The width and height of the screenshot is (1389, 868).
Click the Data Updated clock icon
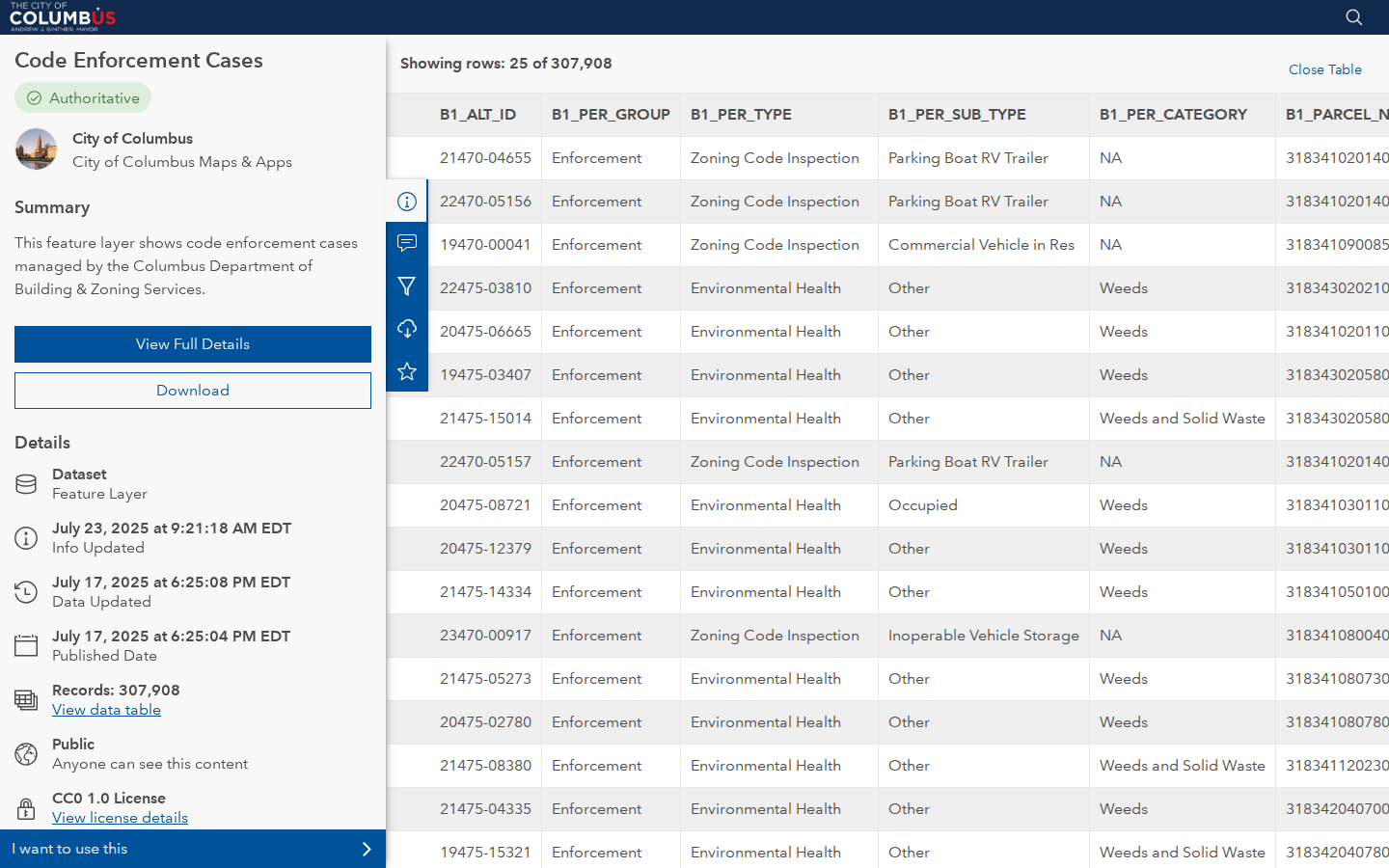pyautogui.click(x=26, y=592)
